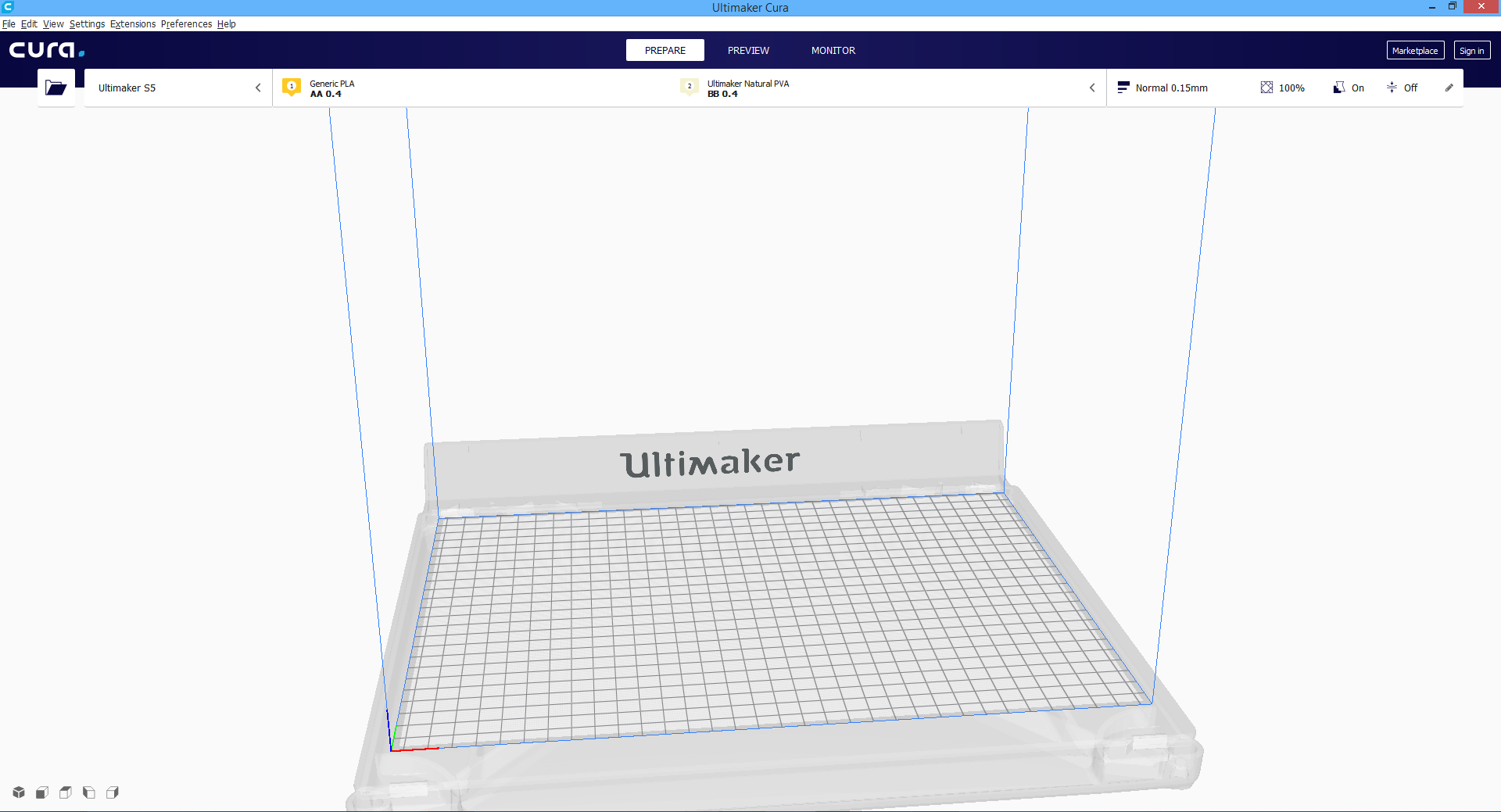The image size is (1501, 812).
Task: Open the Help menu
Action: (227, 24)
